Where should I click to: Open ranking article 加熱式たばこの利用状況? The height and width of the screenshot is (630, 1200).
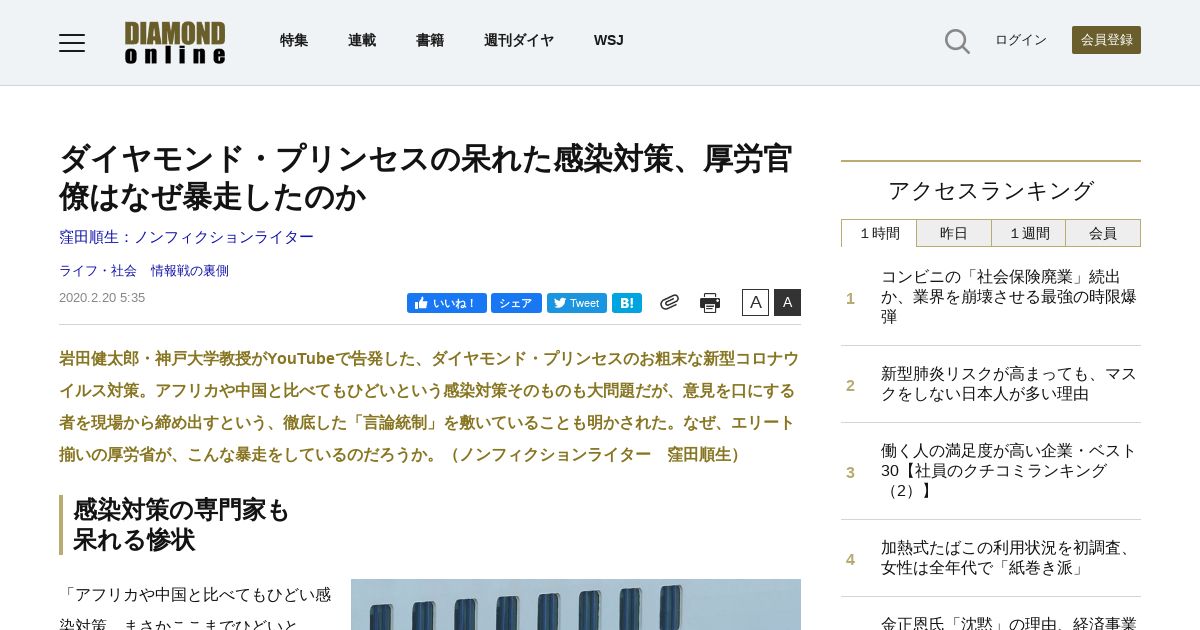pyautogui.click(x=1009, y=558)
